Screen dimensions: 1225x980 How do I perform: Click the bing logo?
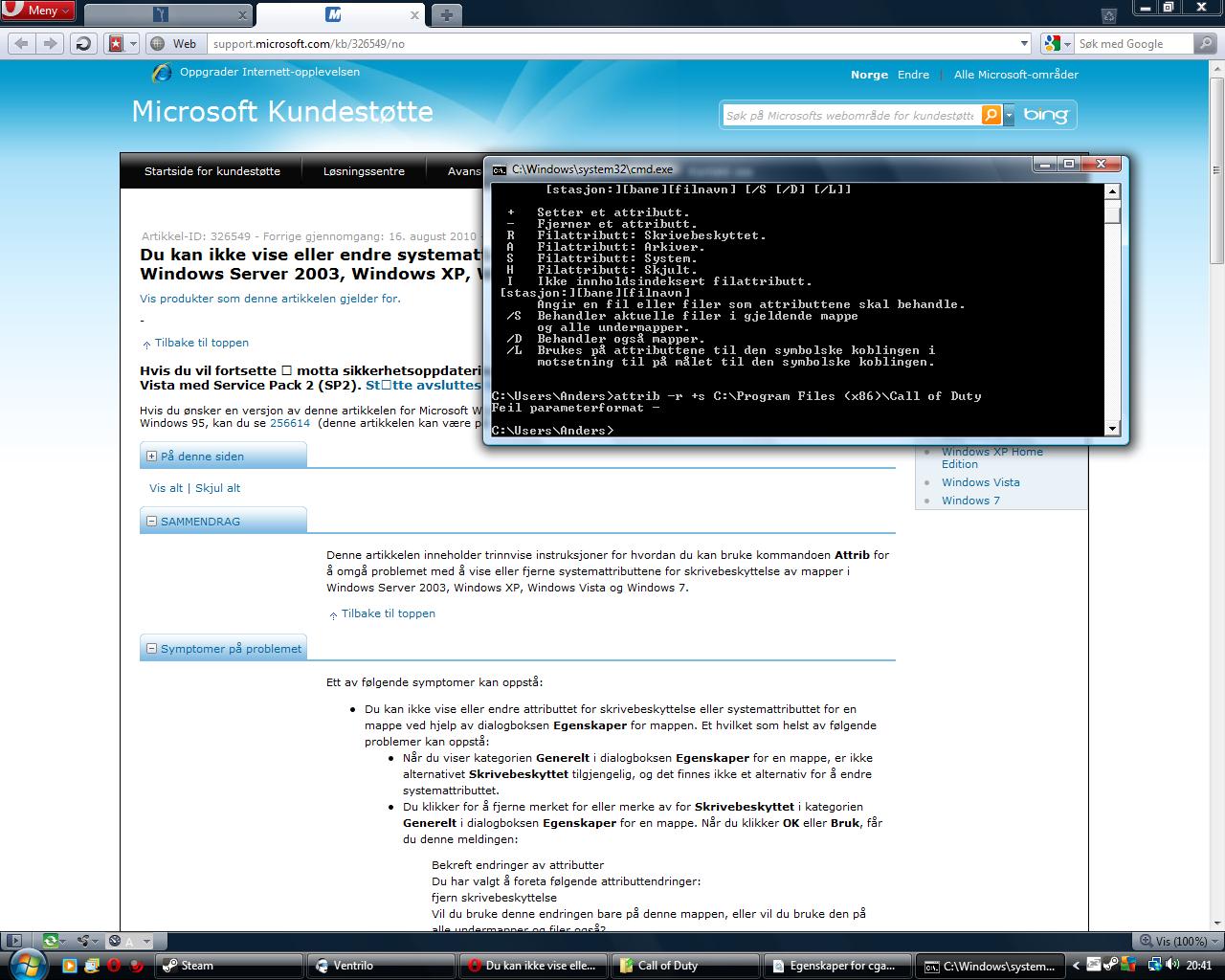(x=1045, y=115)
